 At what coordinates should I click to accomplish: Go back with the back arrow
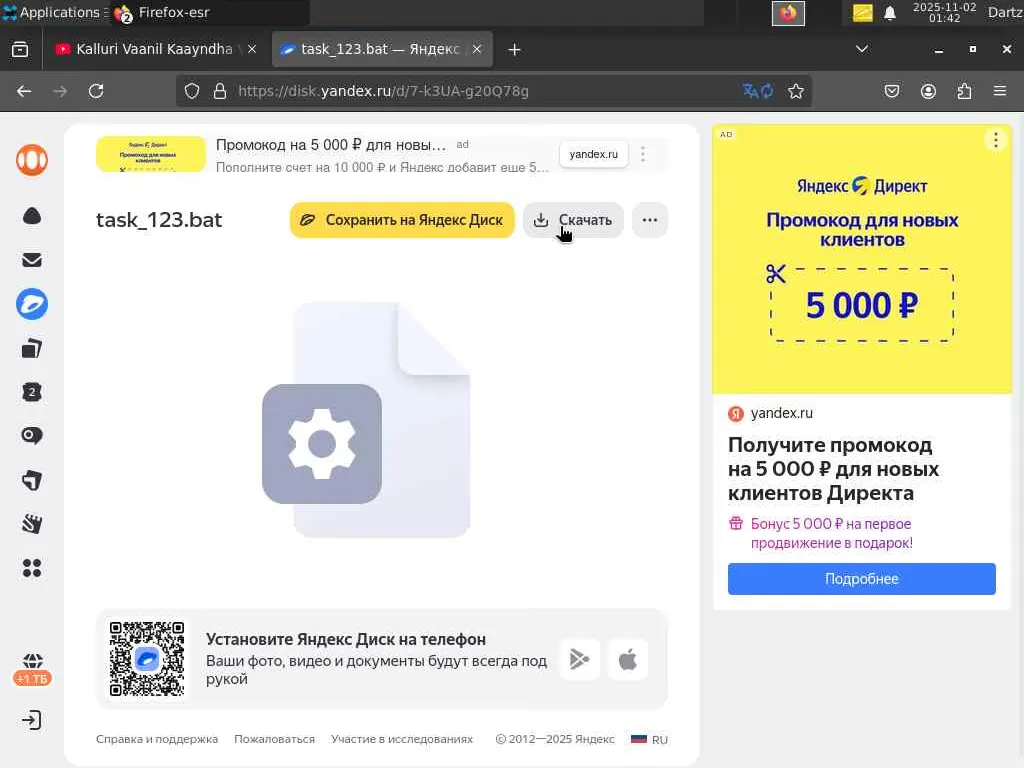pyautogui.click(x=24, y=91)
